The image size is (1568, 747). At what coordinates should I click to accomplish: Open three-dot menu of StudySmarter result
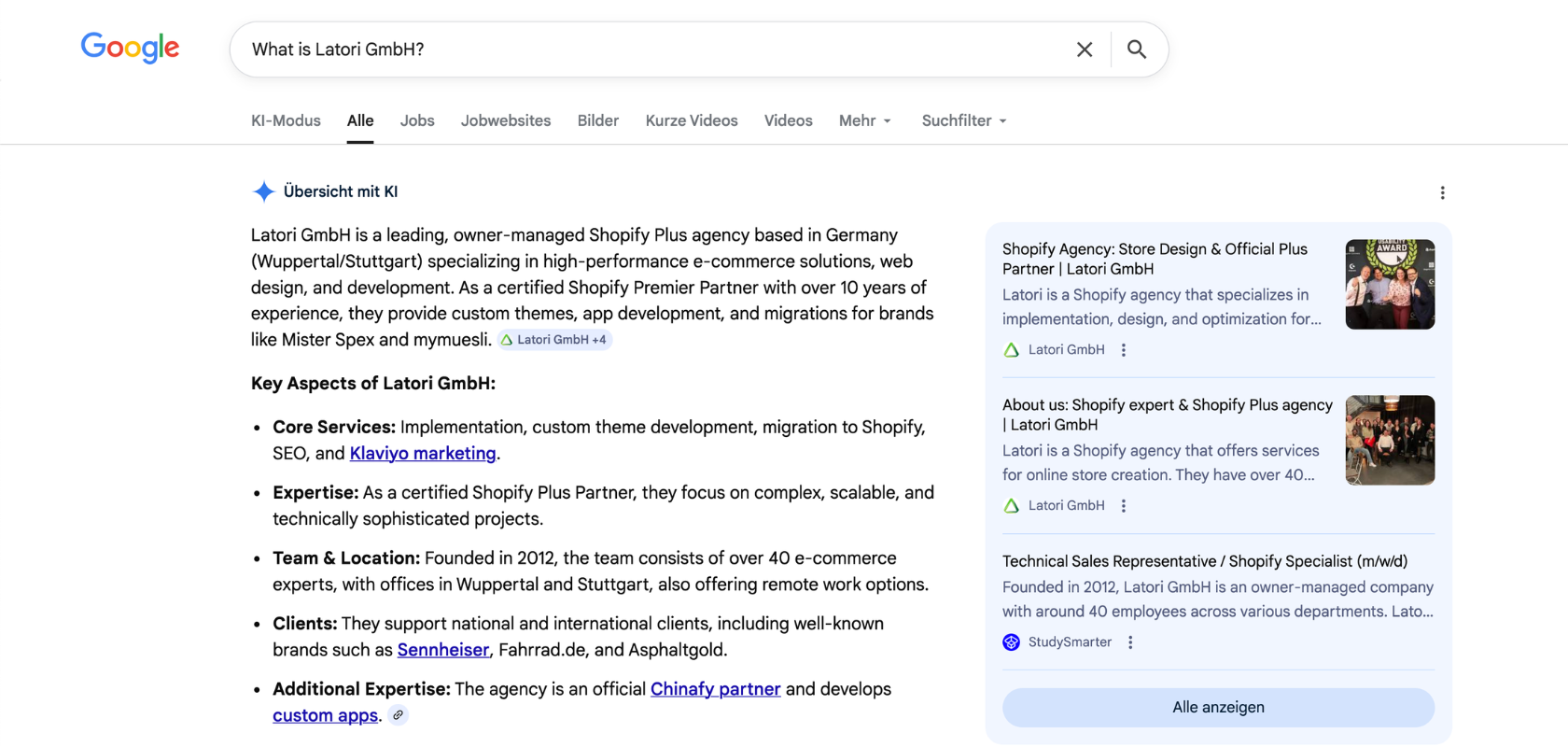click(x=1130, y=642)
